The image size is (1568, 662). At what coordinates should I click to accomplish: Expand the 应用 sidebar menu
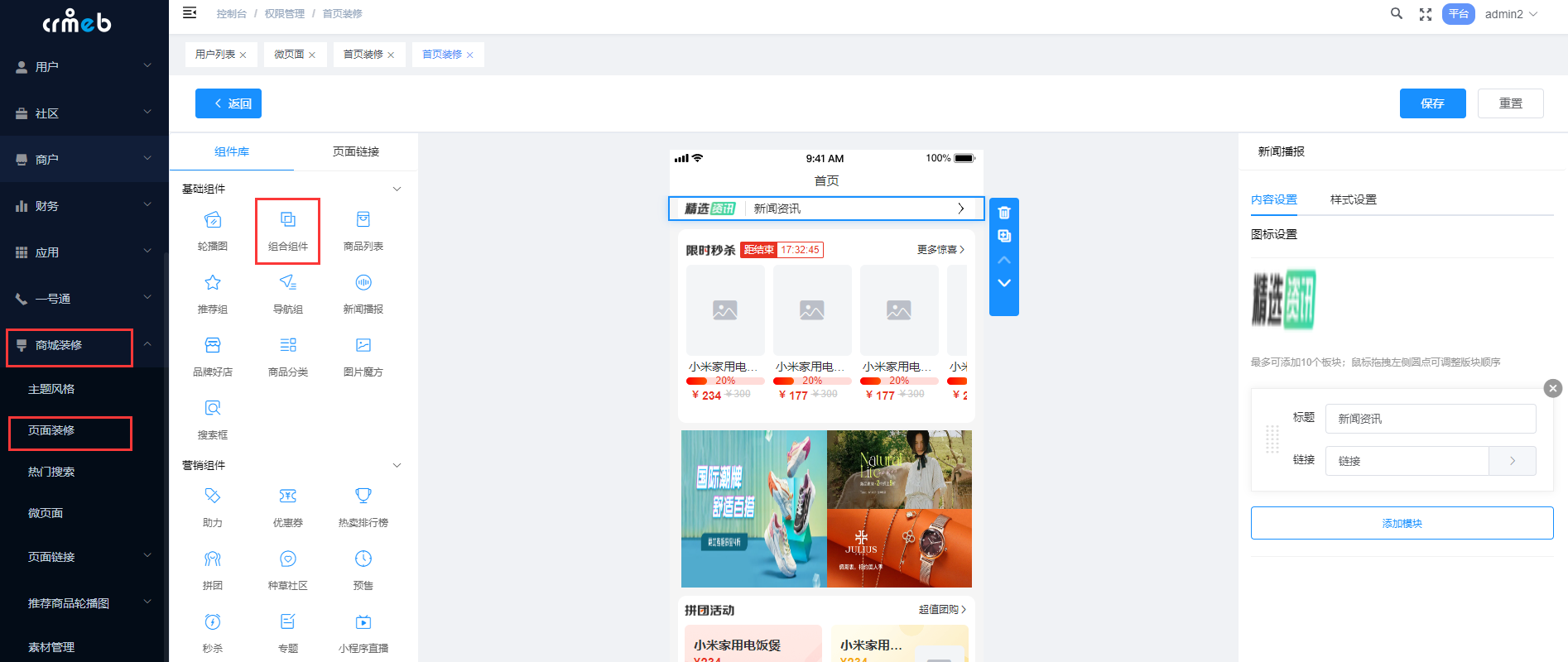[84, 252]
